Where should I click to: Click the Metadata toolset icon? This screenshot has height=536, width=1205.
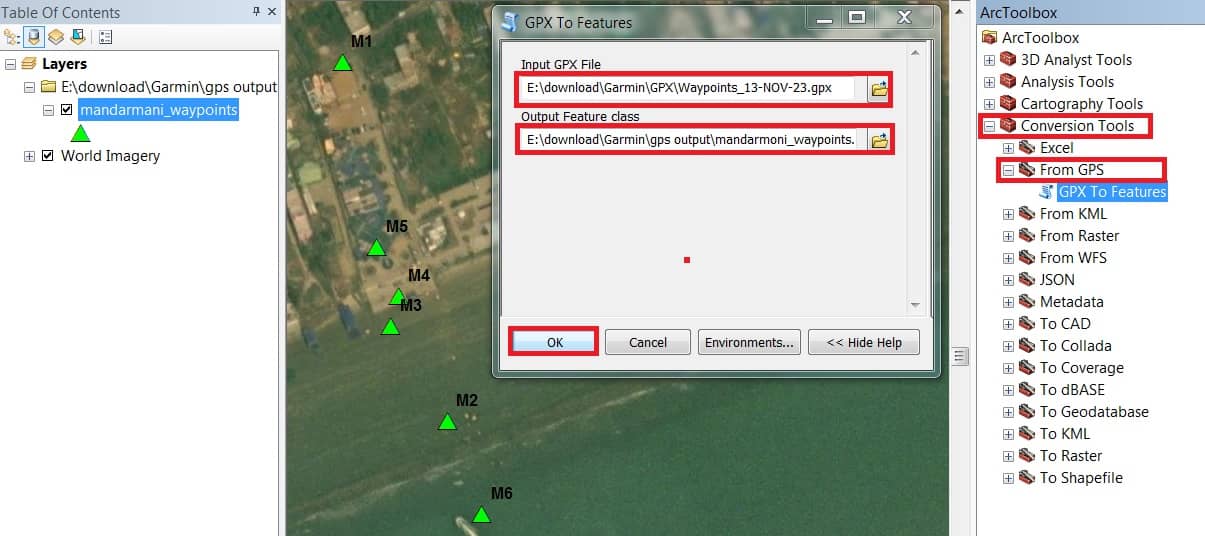coord(1027,302)
